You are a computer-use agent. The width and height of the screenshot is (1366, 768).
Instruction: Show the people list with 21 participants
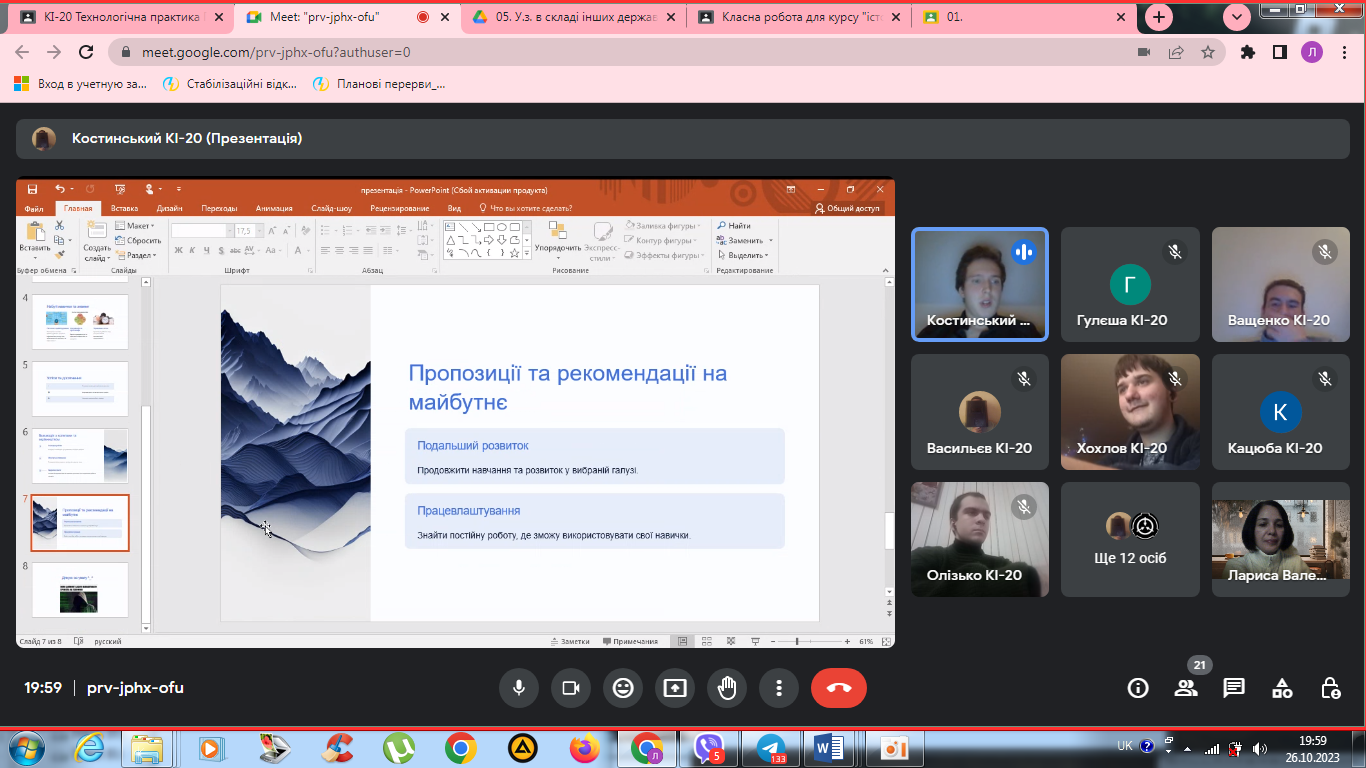(x=1186, y=688)
